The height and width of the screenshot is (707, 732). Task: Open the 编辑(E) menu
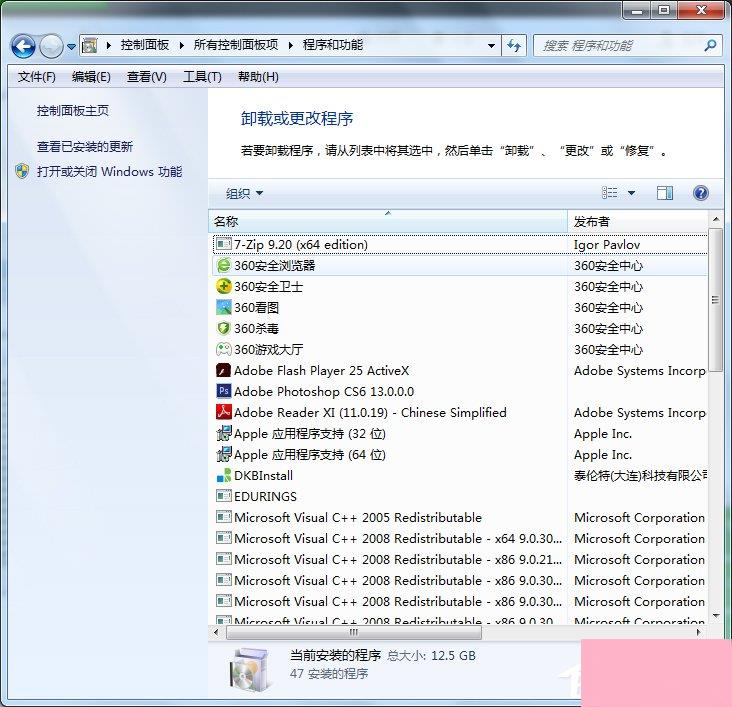(x=91, y=77)
